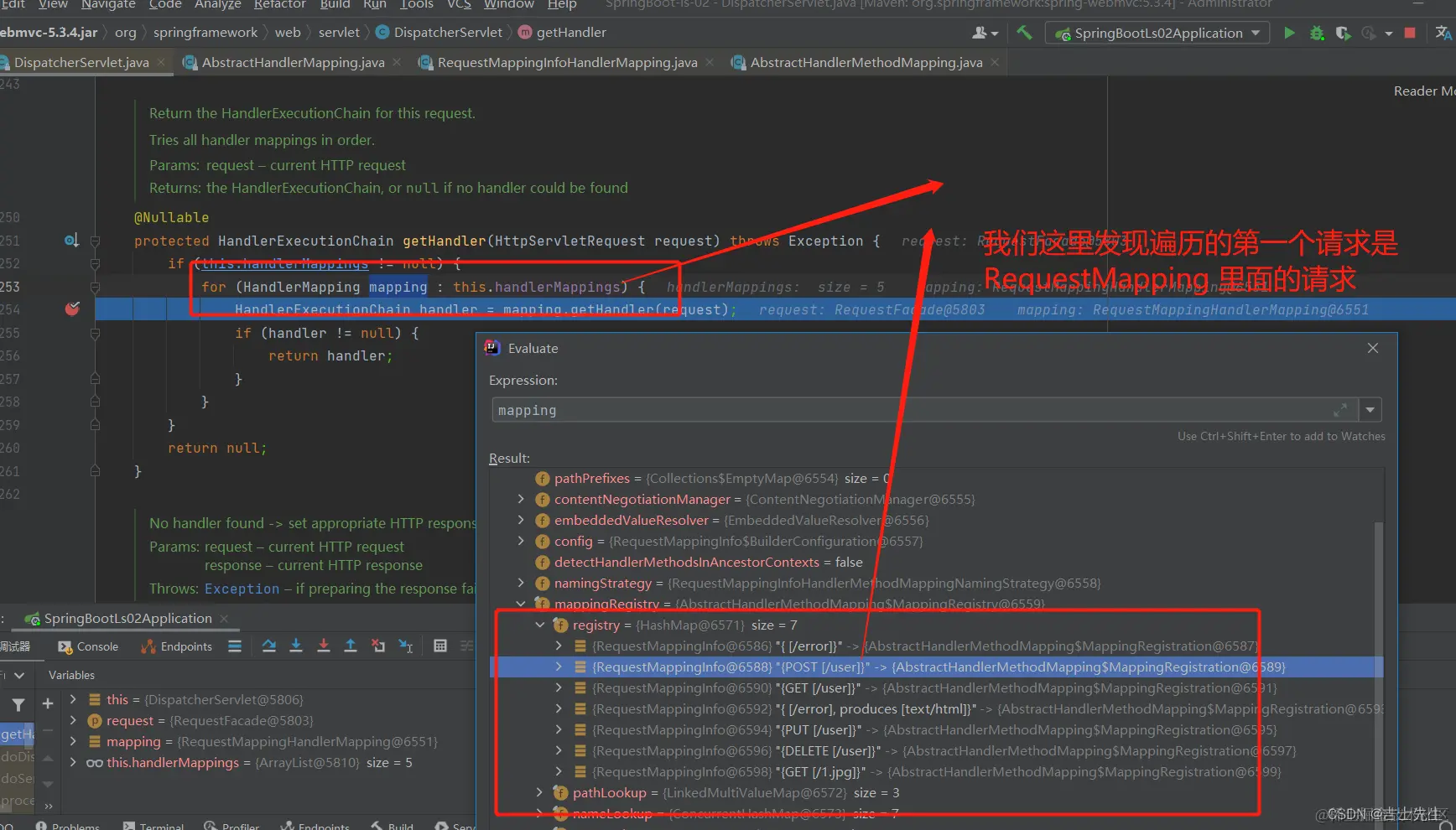Select the doDispatch stack frame

pos(17,756)
